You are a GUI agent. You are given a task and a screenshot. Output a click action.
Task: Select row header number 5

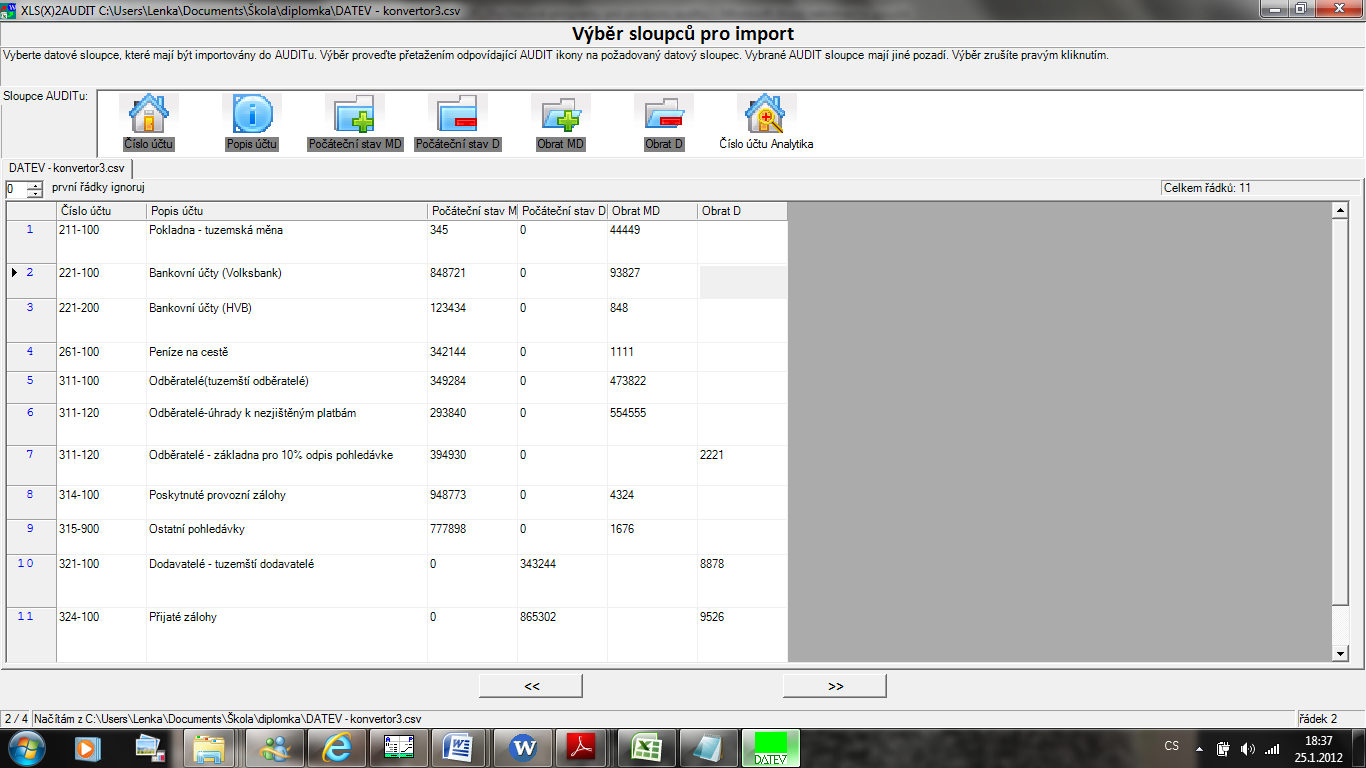31,388
